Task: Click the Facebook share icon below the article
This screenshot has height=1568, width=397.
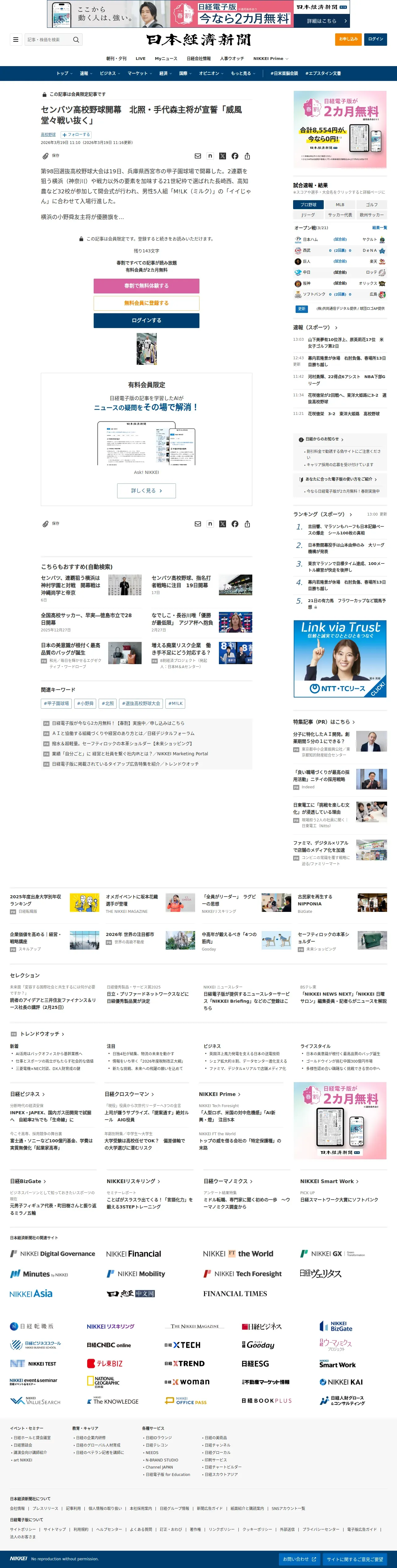Action: pos(234,524)
